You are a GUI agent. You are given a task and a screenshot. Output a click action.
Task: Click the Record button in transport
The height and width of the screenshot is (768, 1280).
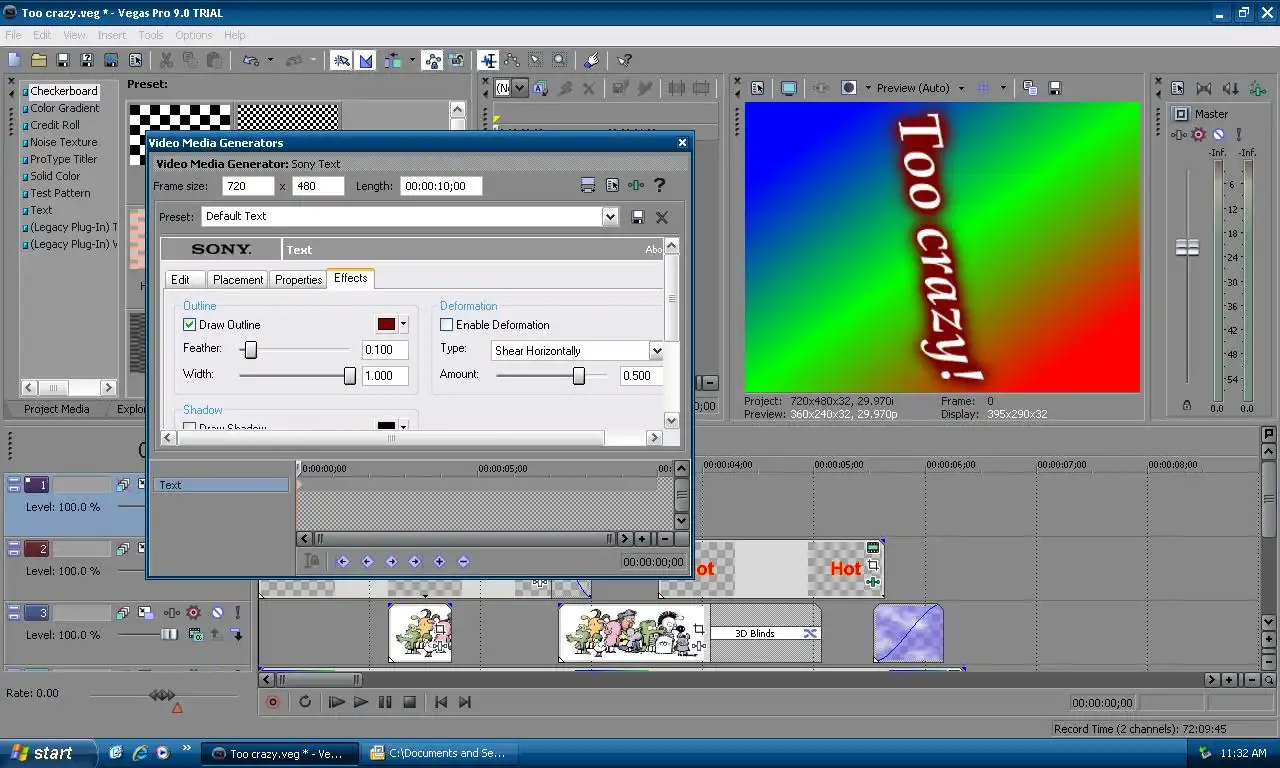[273, 702]
